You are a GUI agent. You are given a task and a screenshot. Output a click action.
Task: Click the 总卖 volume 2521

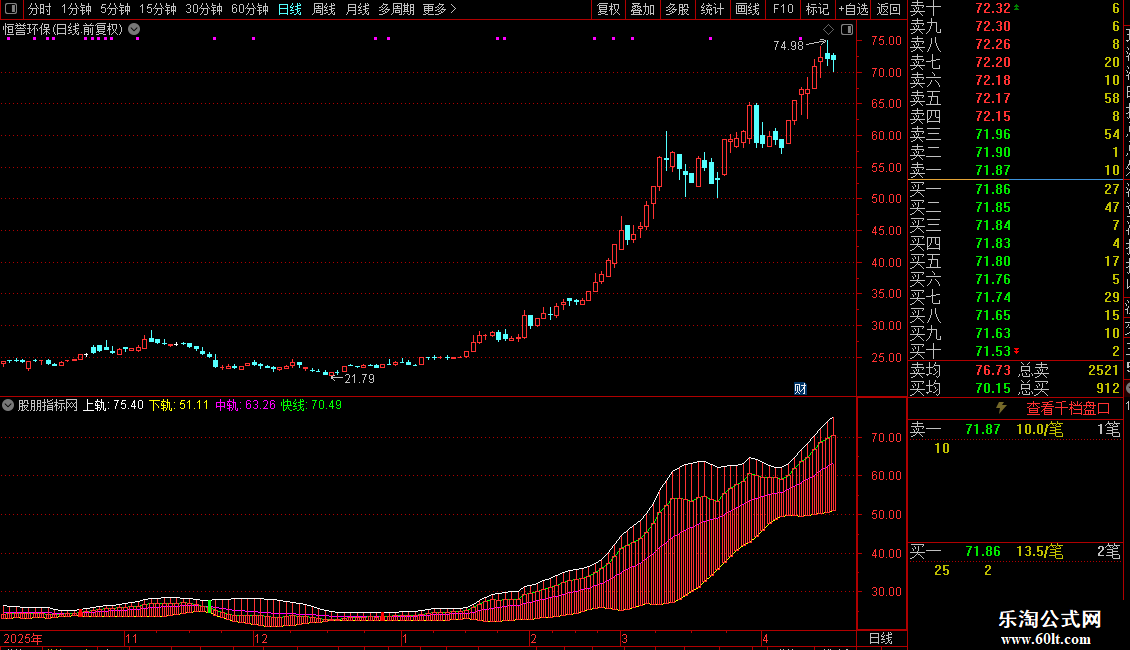[x=1103, y=370]
